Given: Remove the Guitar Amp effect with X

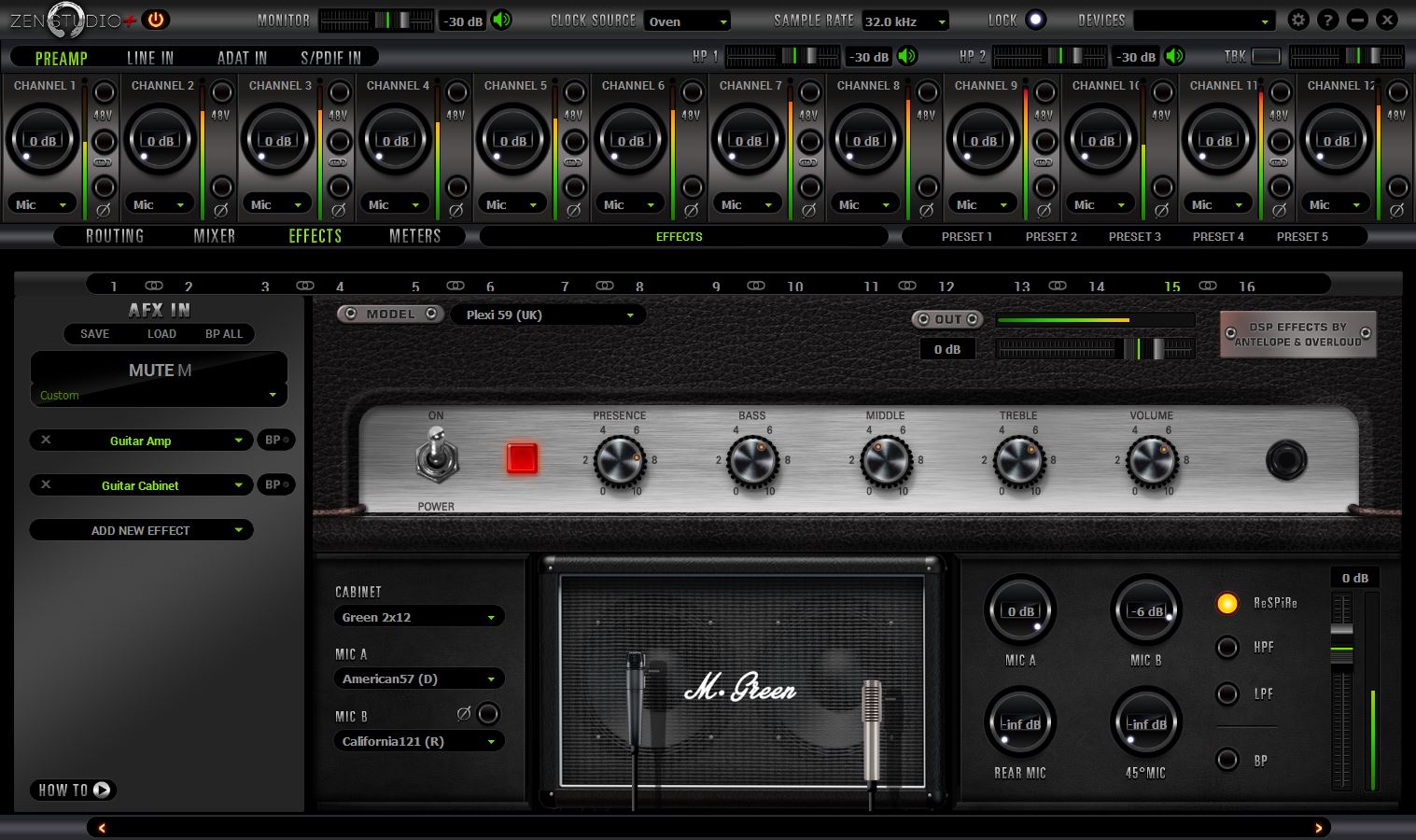Looking at the screenshot, I should (x=46, y=440).
